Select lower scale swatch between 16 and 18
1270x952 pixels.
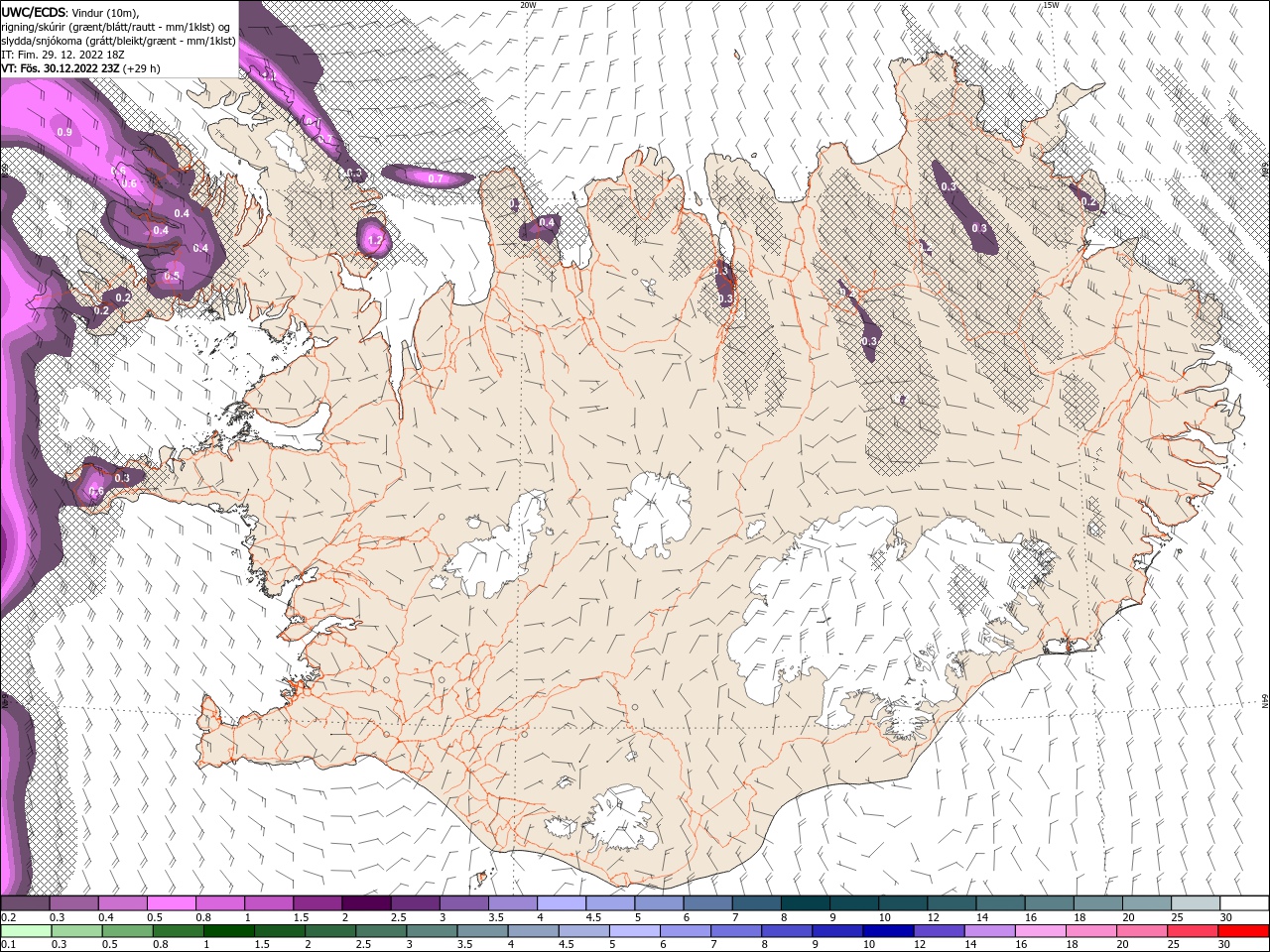coord(1041,931)
